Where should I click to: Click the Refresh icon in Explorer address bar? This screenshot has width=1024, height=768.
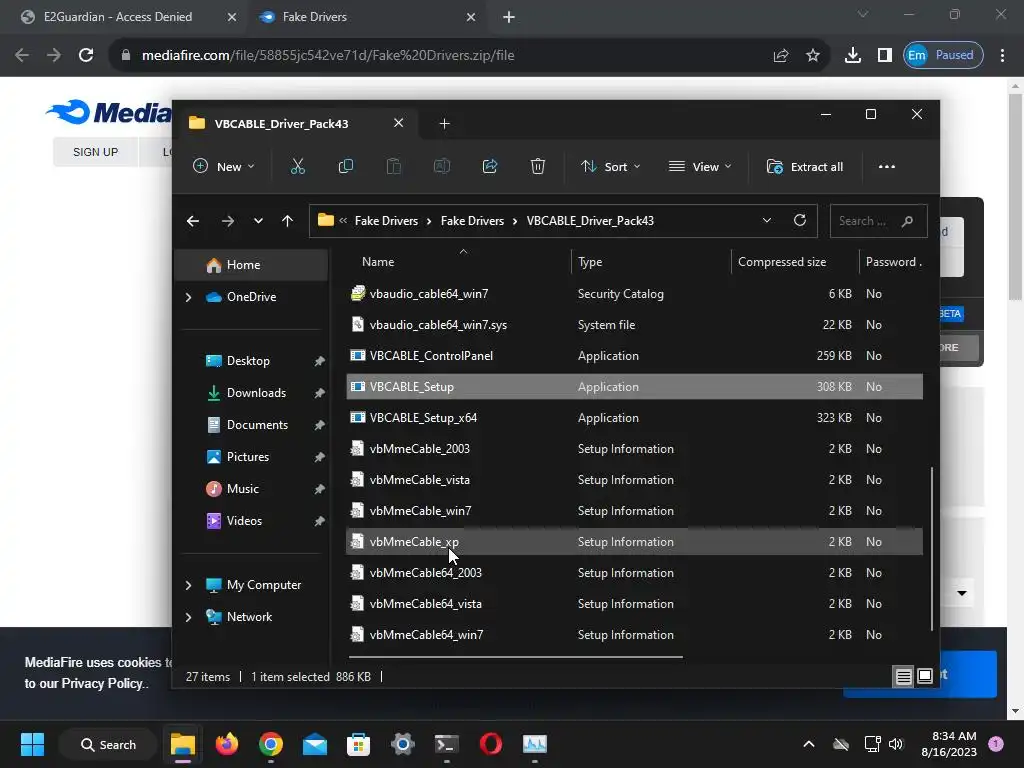[799, 221]
